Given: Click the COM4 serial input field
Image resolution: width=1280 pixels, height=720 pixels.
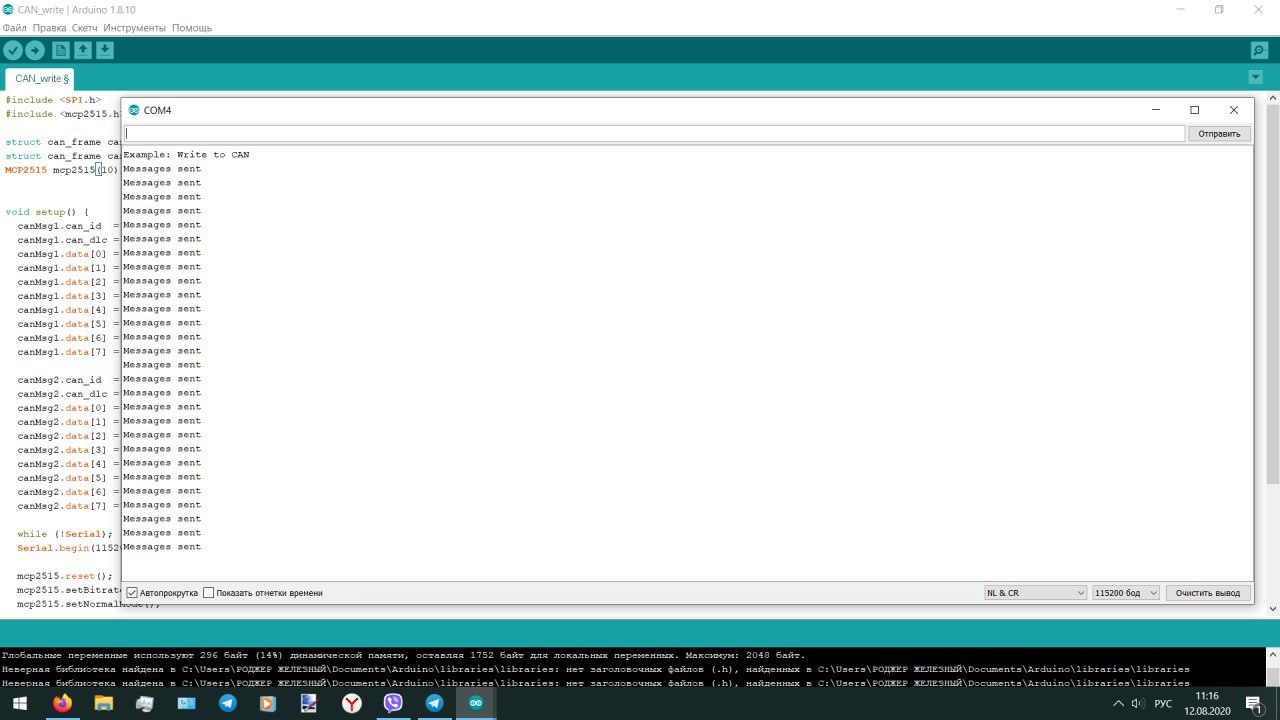Looking at the screenshot, I should [x=654, y=133].
